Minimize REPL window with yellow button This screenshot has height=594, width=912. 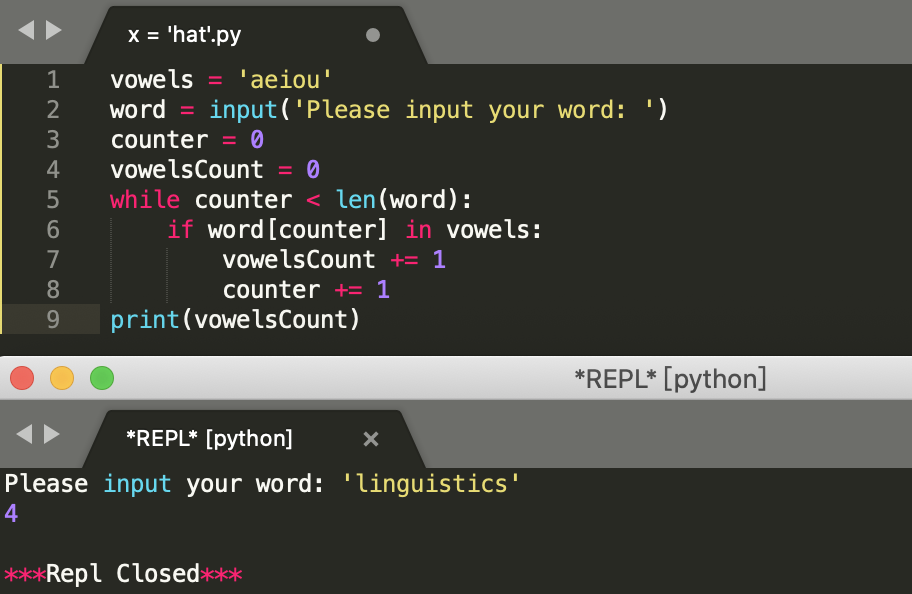point(62,378)
